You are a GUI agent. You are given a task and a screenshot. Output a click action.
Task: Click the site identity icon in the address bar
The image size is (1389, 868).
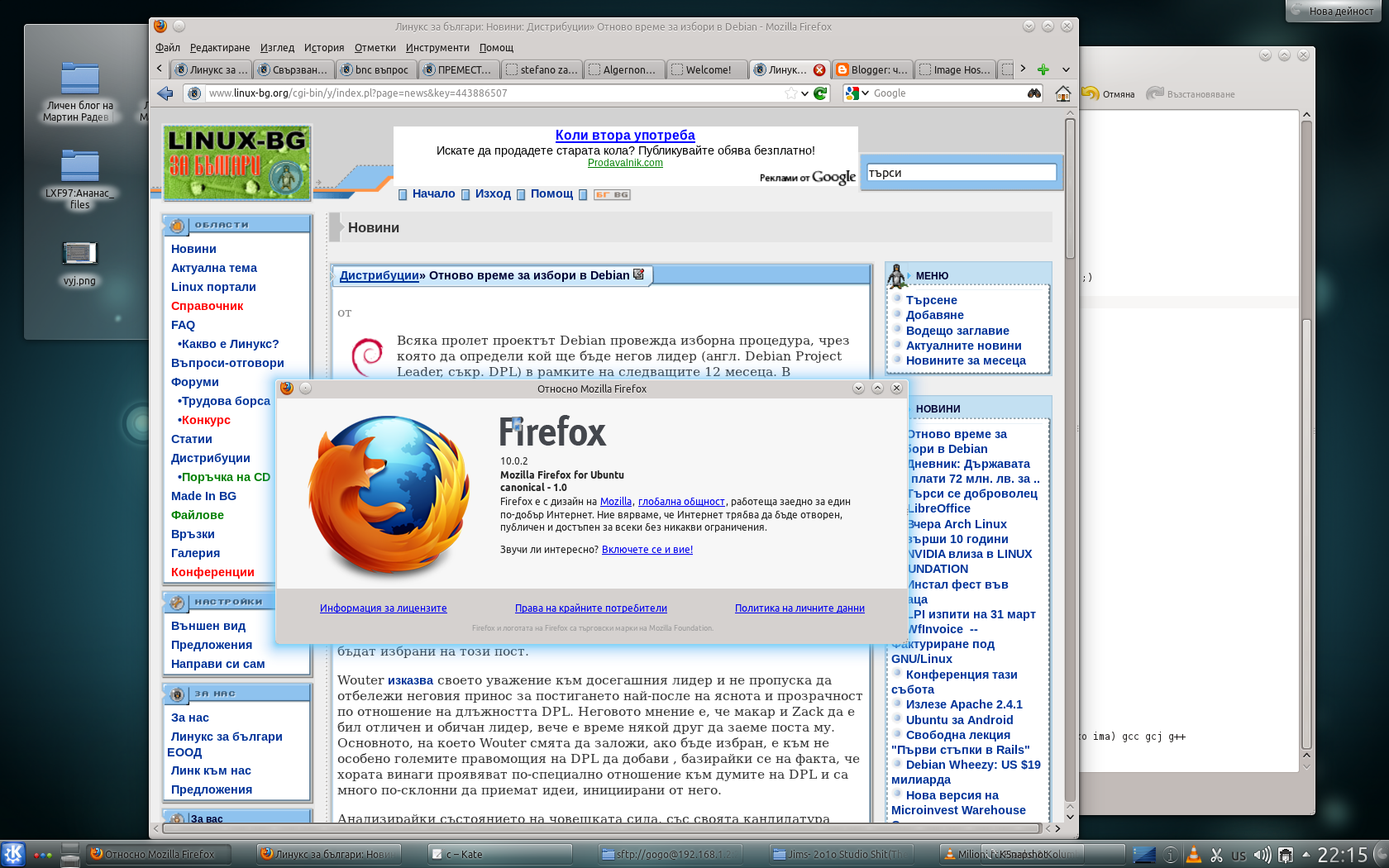coord(194,93)
